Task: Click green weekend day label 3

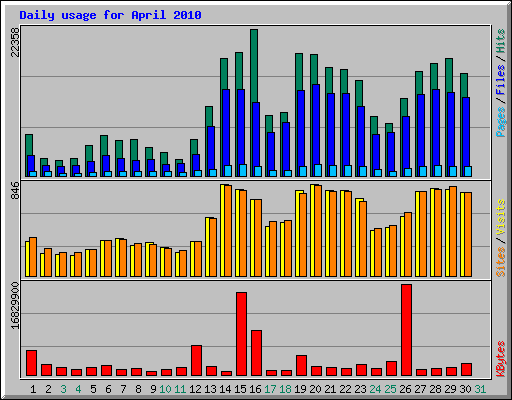Action: (x=63, y=389)
